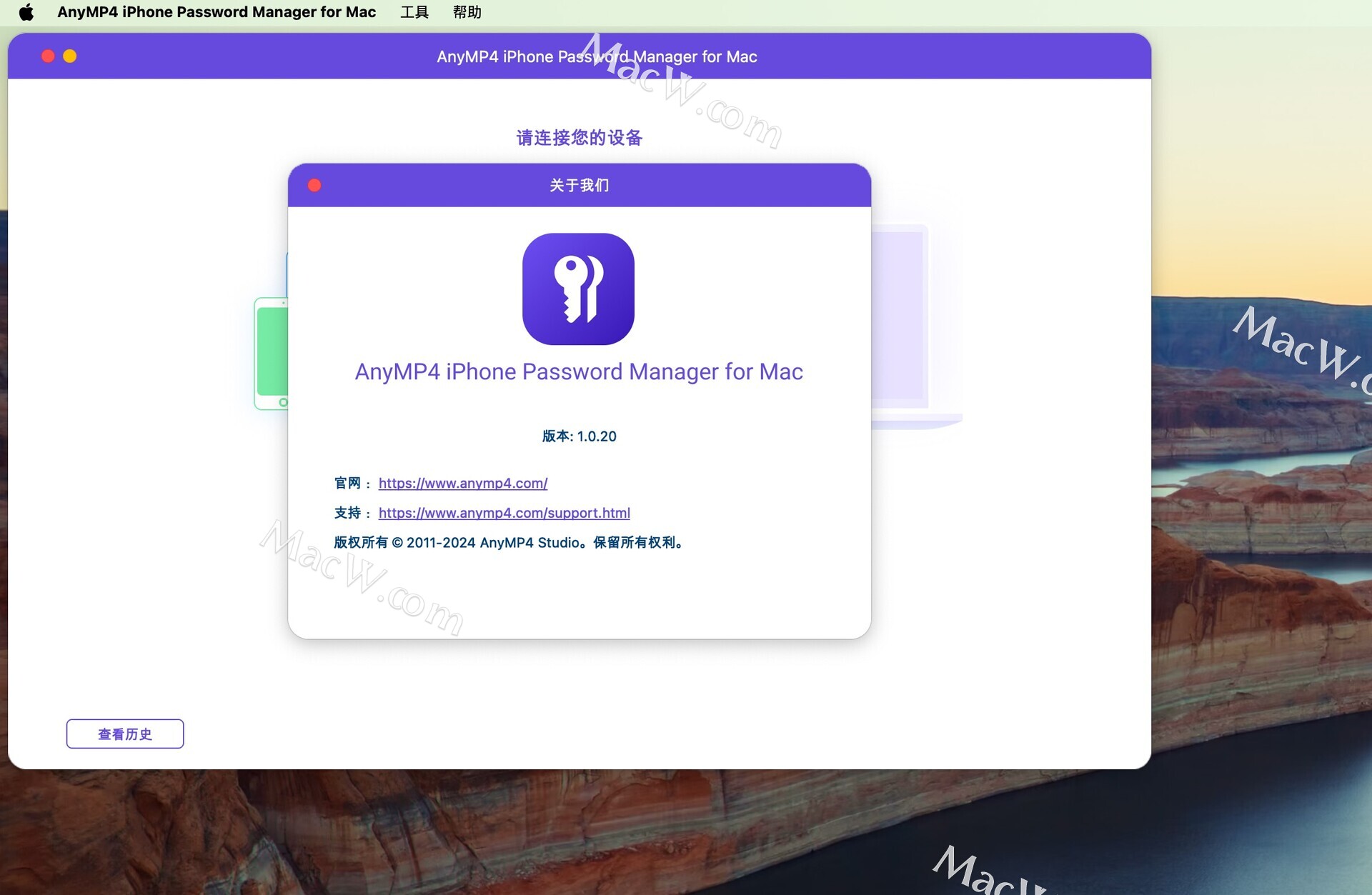Click the main window title bar text
Image resolution: width=1372 pixels, height=895 pixels.
pos(597,57)
